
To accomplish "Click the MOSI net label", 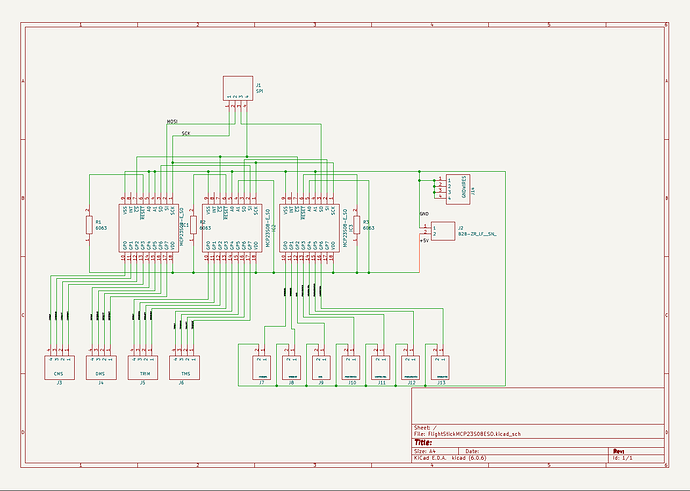I will 172,121.
